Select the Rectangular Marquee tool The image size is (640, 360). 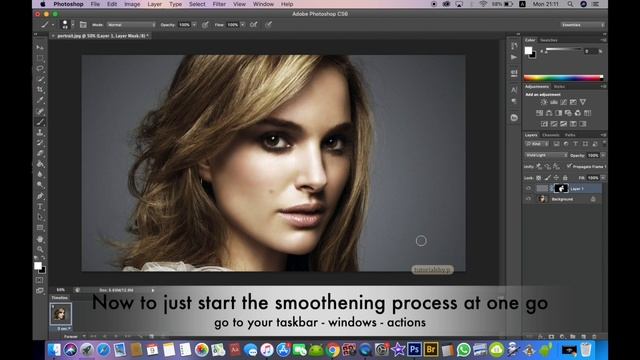click(x=40, y=58)
